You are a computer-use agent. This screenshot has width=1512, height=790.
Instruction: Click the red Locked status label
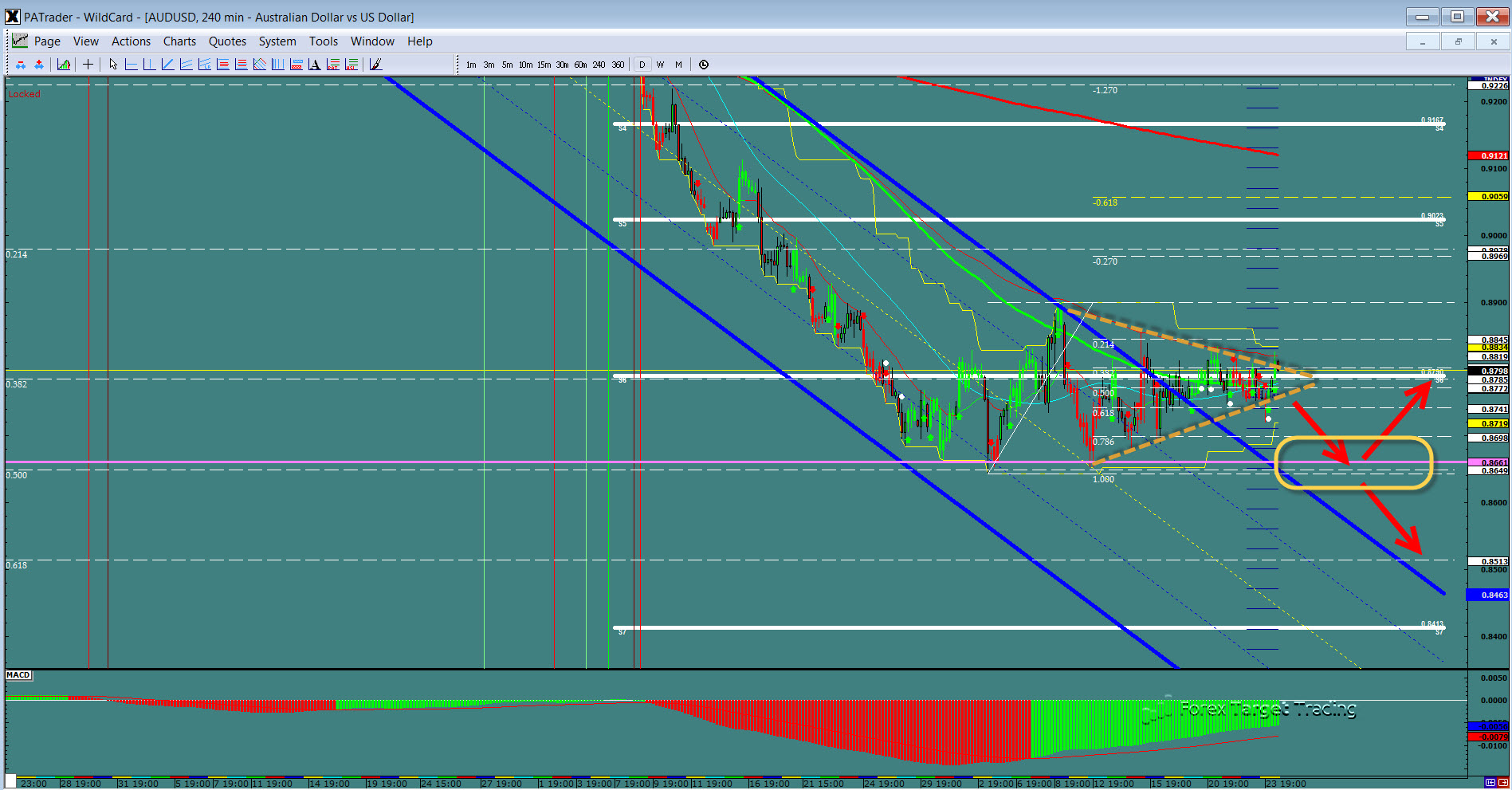pyautogui.click(x=24, y=94)
